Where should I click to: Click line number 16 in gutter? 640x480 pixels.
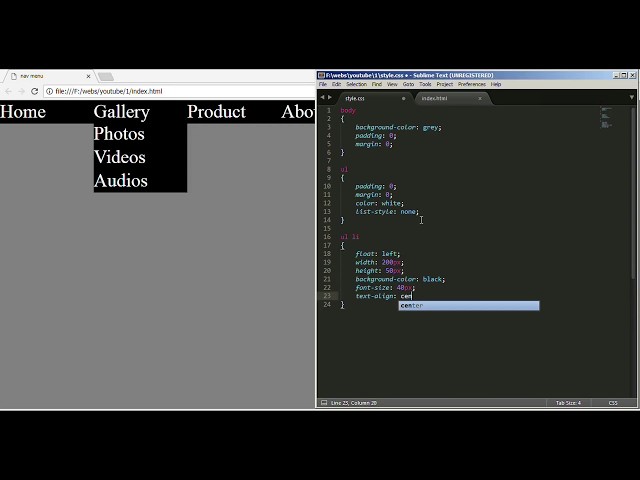(x=327, y=237)
